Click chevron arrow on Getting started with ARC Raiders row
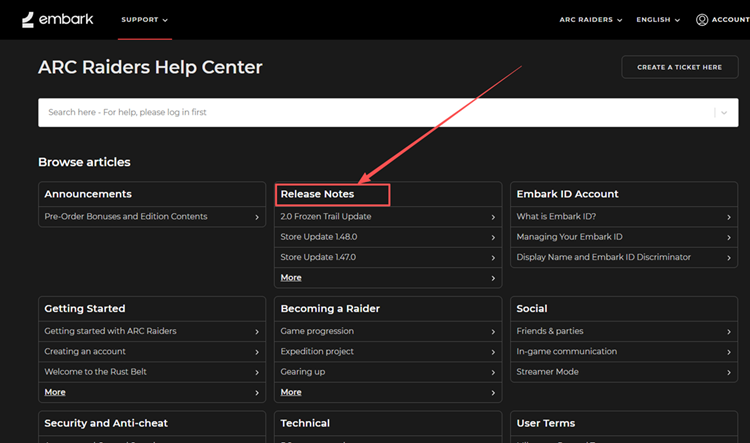 click(257, 332)
